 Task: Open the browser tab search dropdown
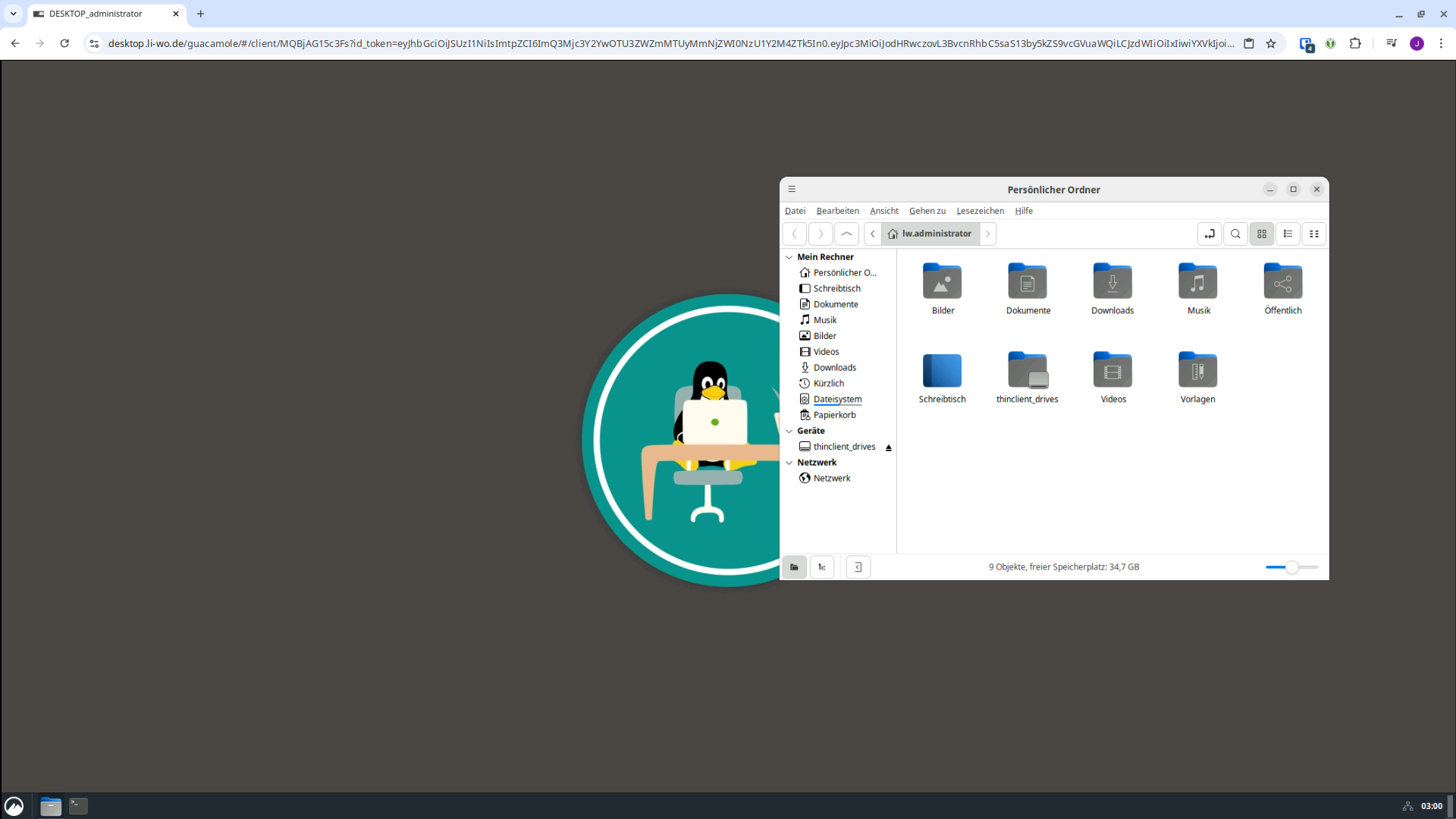[x=13, y=14]
